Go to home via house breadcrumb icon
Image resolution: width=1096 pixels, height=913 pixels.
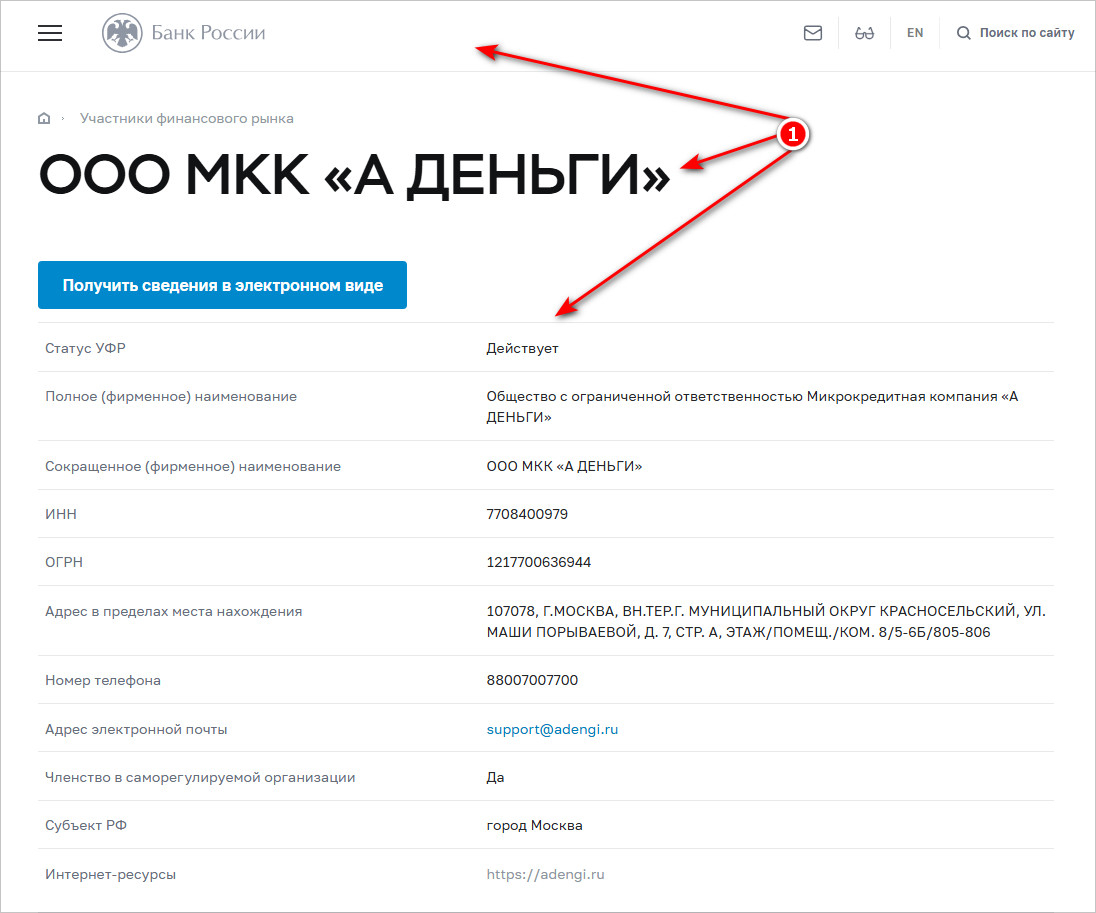tap(44, 118)
